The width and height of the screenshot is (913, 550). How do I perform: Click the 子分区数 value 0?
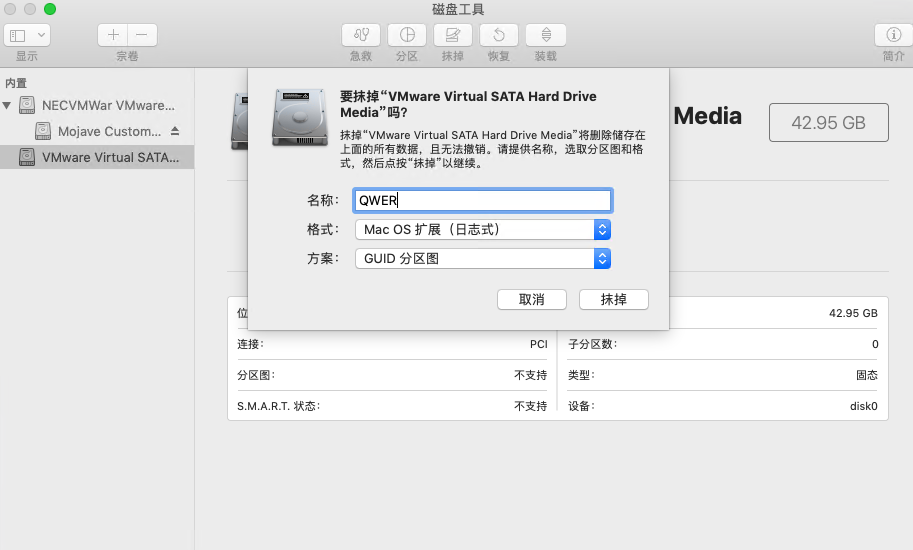click(875, 344)
